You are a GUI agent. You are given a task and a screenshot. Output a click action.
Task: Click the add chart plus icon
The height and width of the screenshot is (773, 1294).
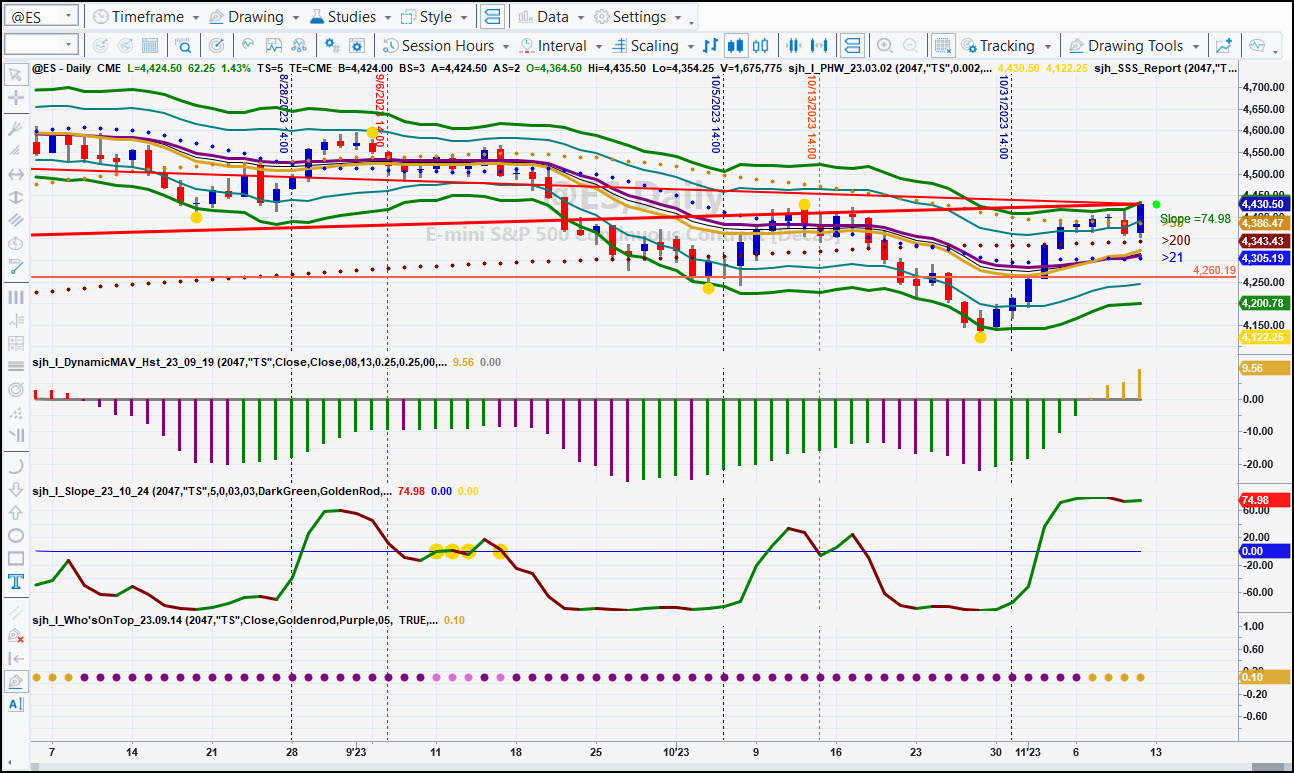(x=1222, y=45)
